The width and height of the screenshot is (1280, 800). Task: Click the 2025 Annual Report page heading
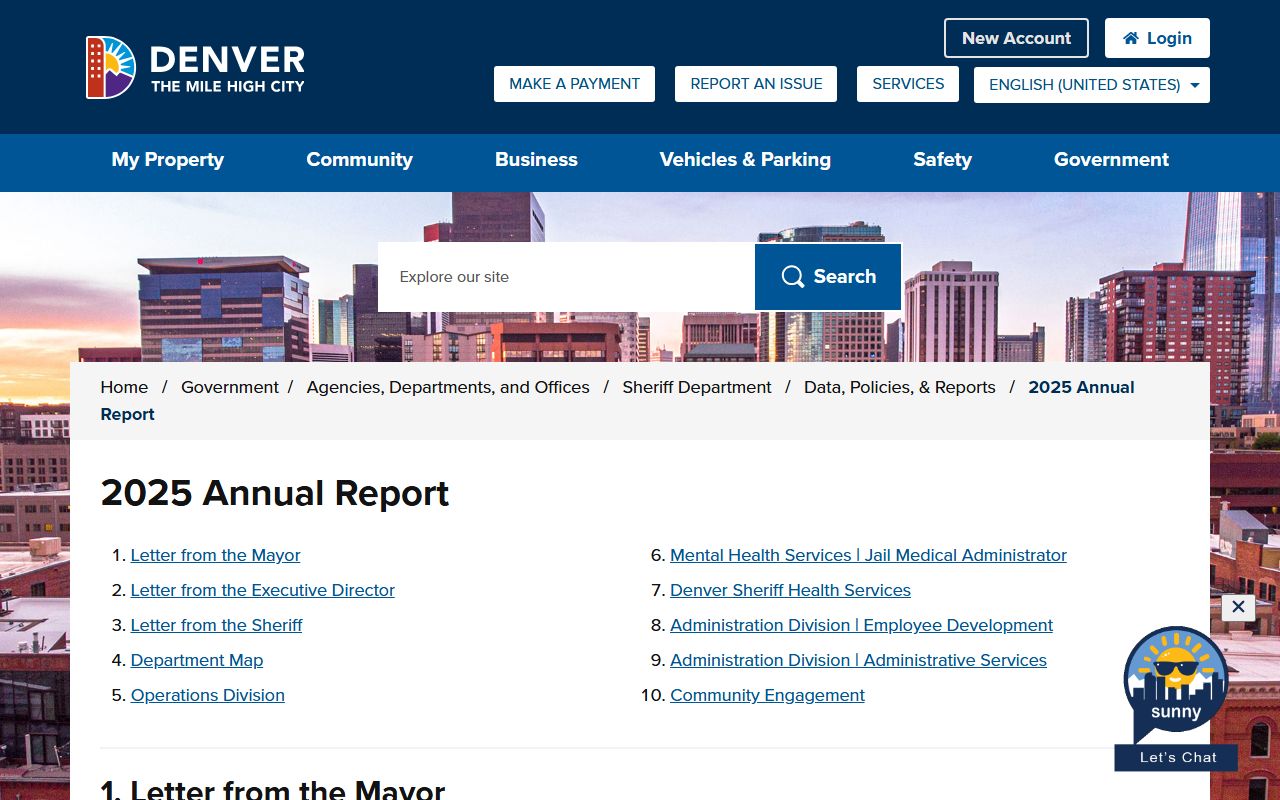275,493
